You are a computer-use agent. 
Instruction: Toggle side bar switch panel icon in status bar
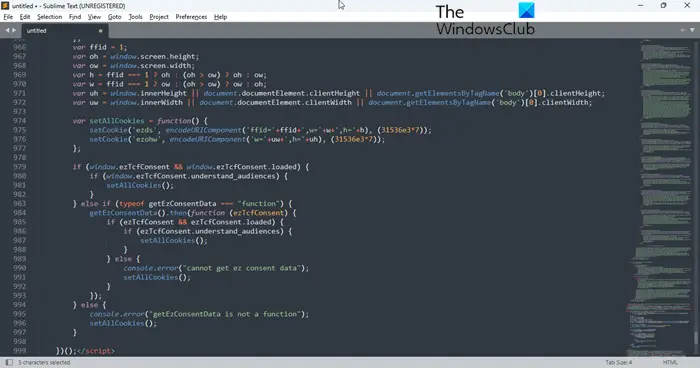[x=9, y=362]
